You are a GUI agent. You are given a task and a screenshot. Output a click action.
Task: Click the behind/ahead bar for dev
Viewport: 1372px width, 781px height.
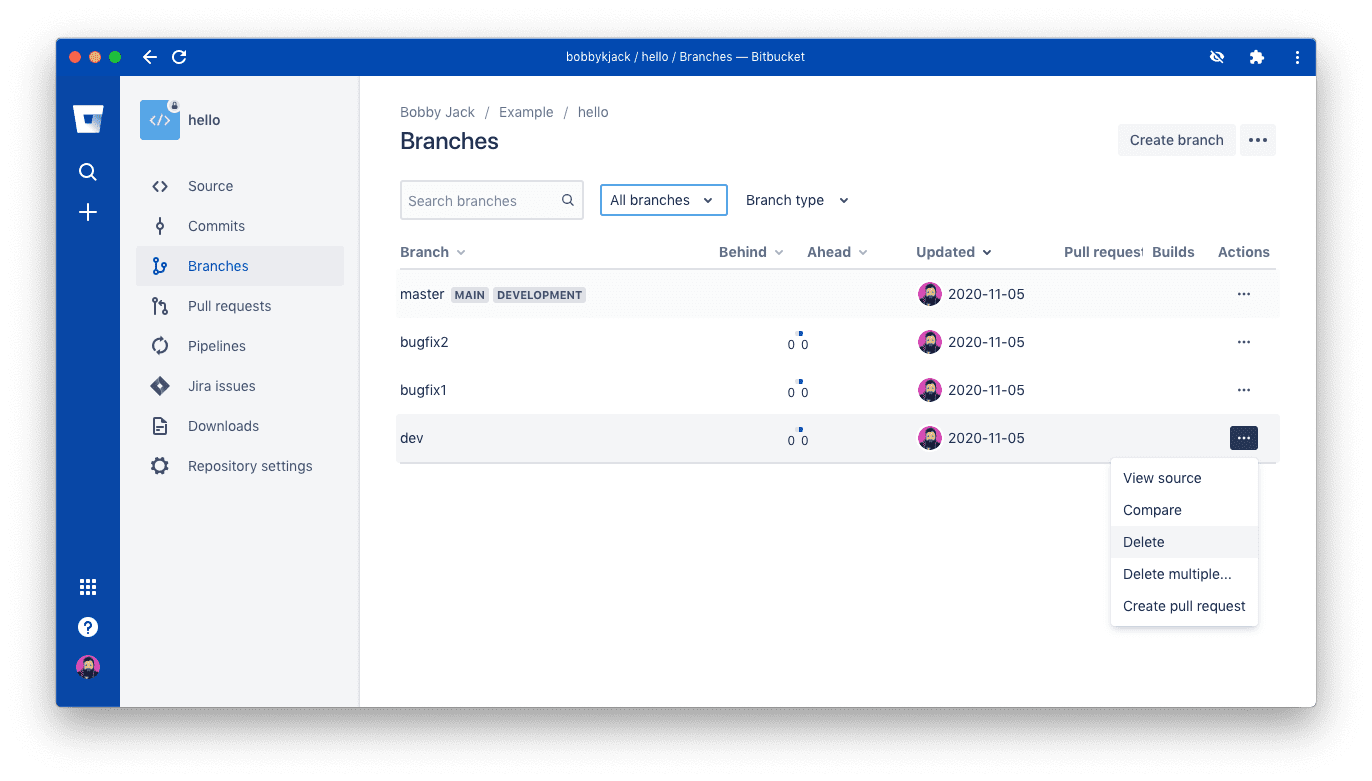pyautogui.click(x=798, y=438)
